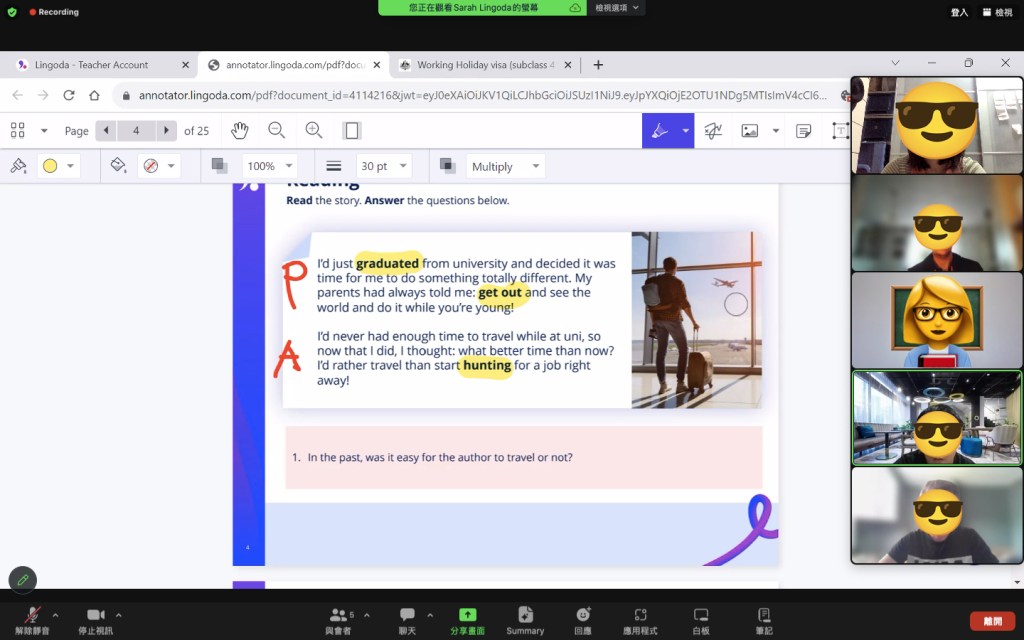Open the signature tool
This screenshot has width=1024, height=640.
[x=713, y=131]
